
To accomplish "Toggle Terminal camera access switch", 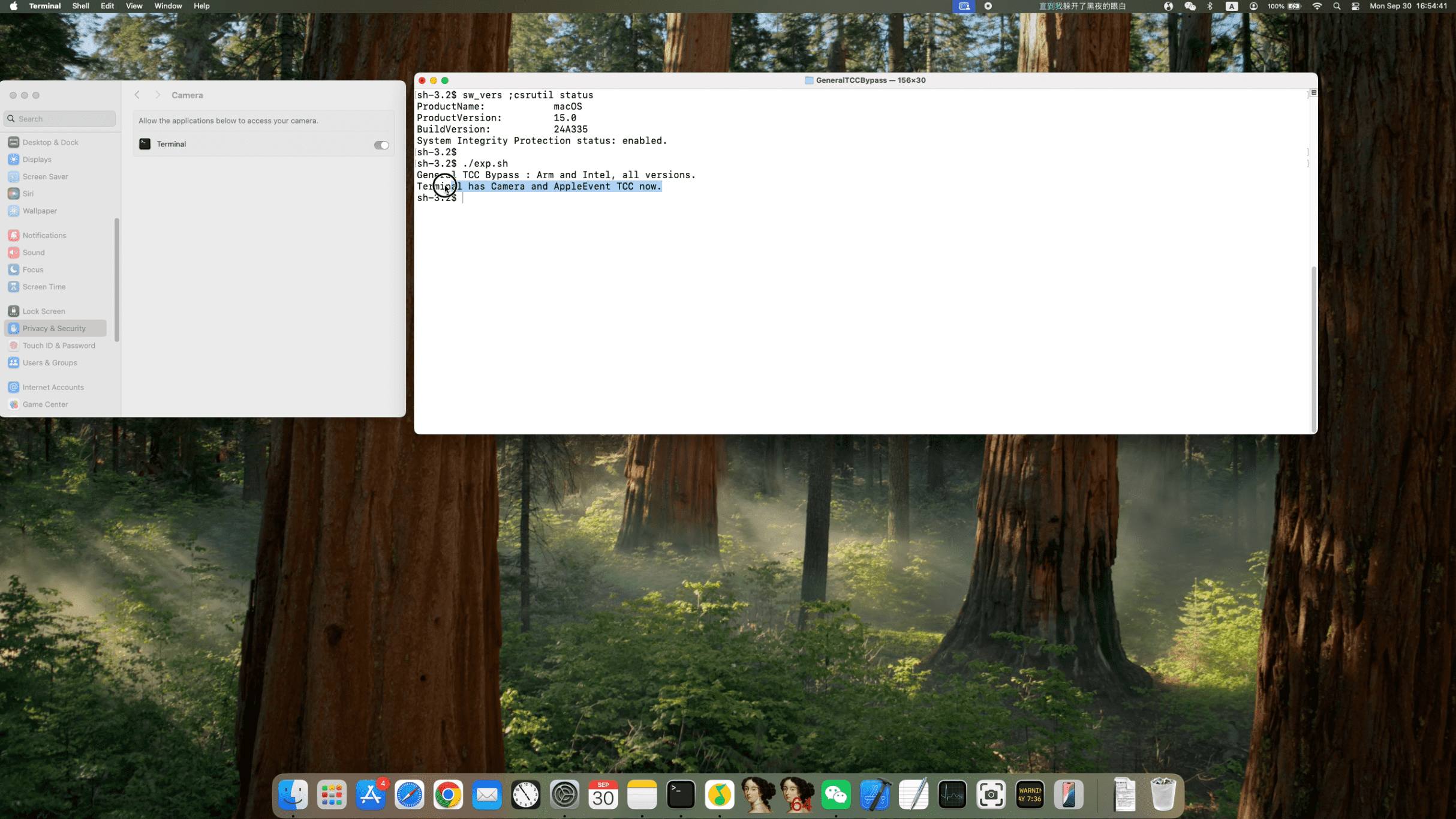I will (x=381, y=145).
